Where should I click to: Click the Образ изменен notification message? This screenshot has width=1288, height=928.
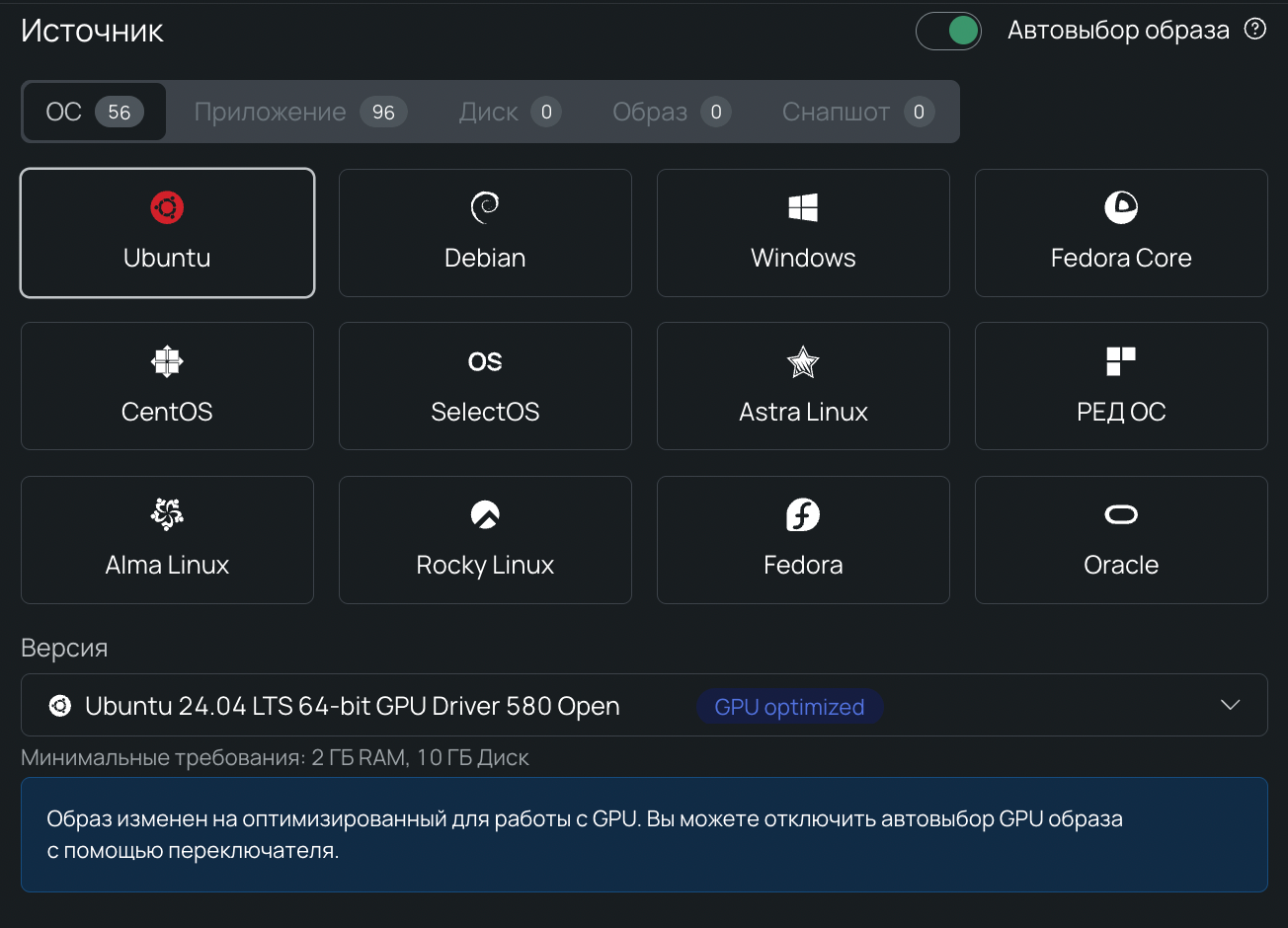[x=644, y=834]
